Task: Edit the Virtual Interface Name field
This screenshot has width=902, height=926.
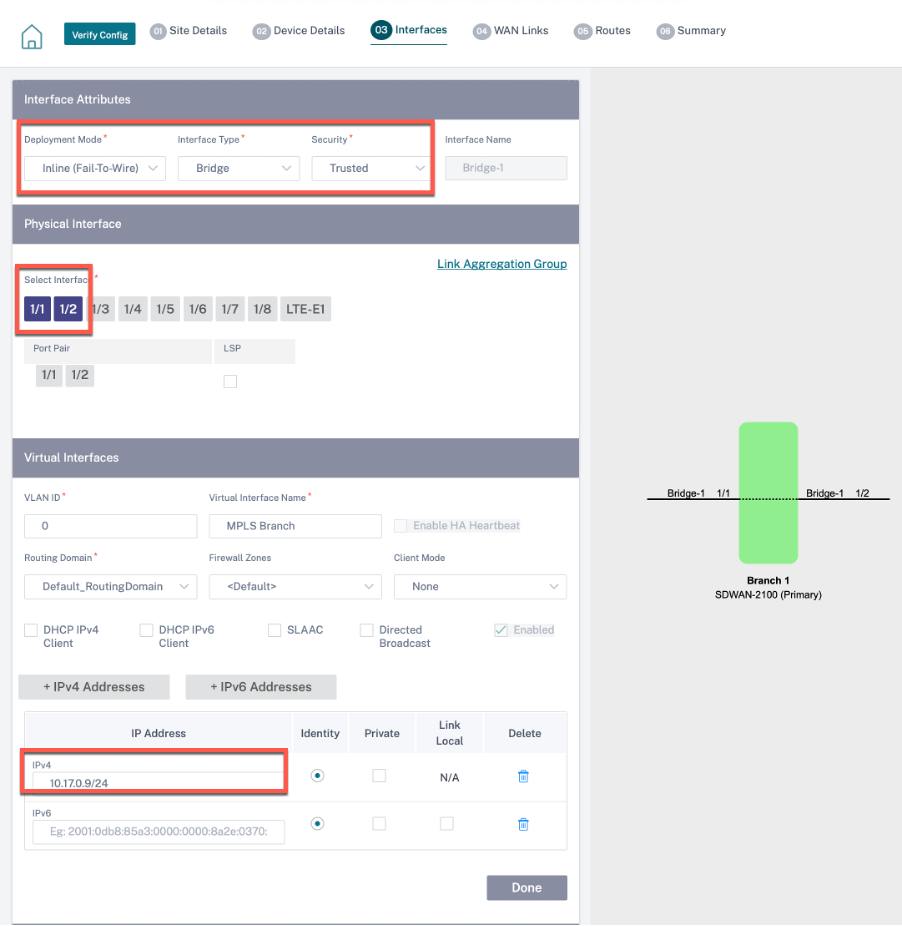Action: click(x=295, y=526)
